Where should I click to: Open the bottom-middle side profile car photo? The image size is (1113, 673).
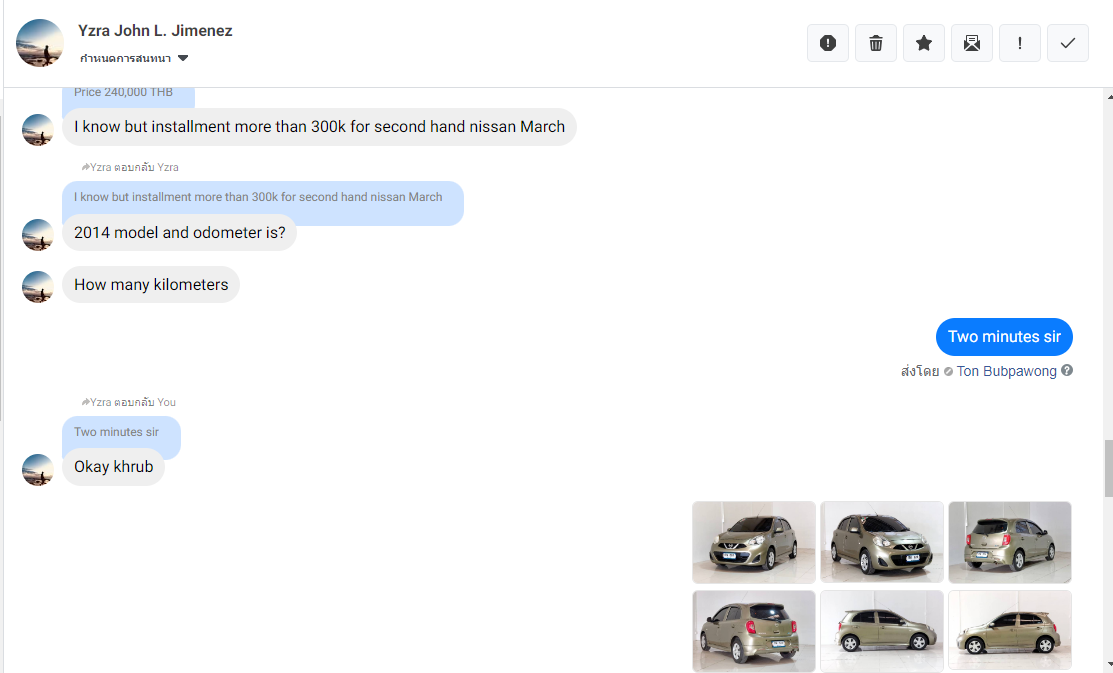pyautogui.click(x=882, y=630)
